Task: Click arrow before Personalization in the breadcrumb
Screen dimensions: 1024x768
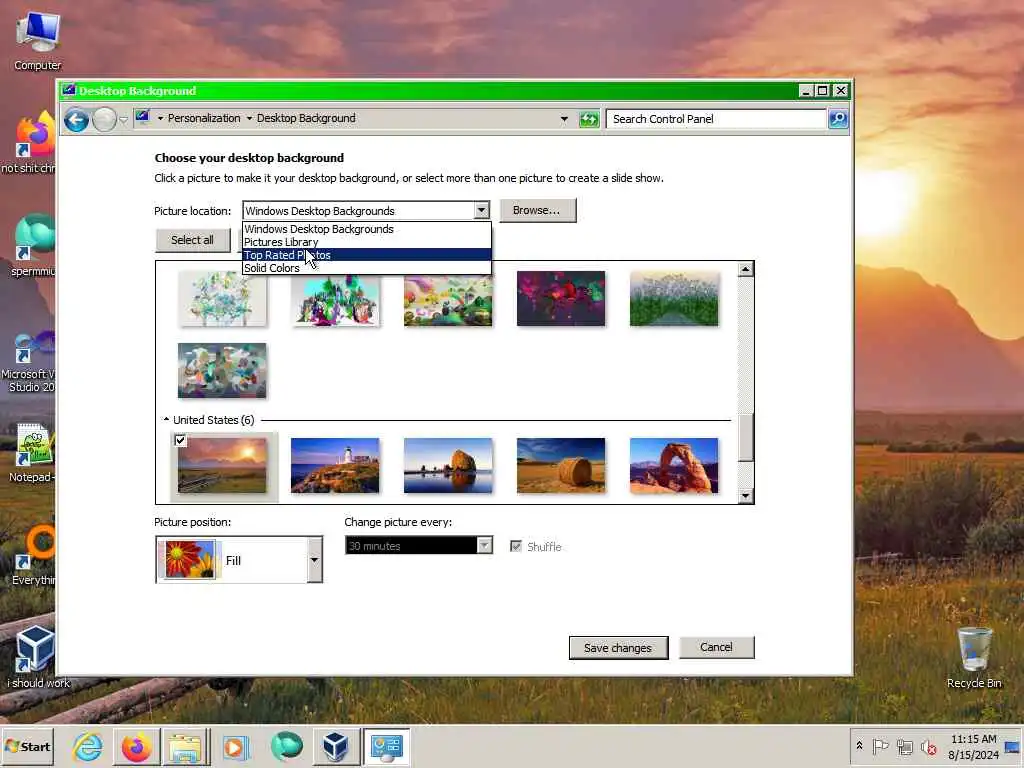Action: click(x=160, y=118)
